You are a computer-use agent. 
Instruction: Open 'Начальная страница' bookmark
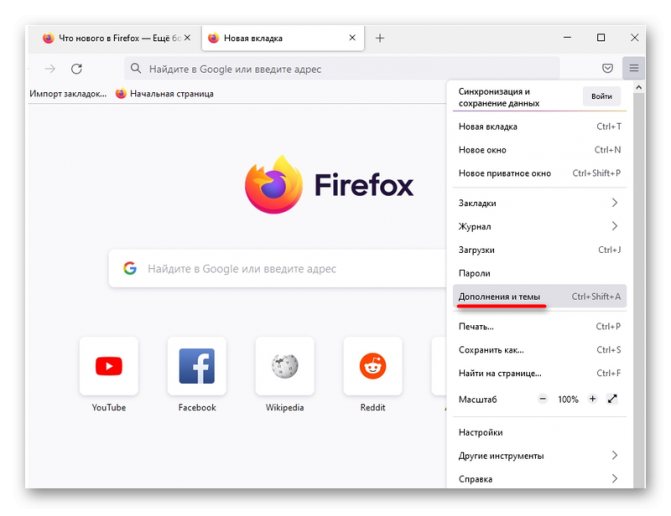tap(165, 93)
